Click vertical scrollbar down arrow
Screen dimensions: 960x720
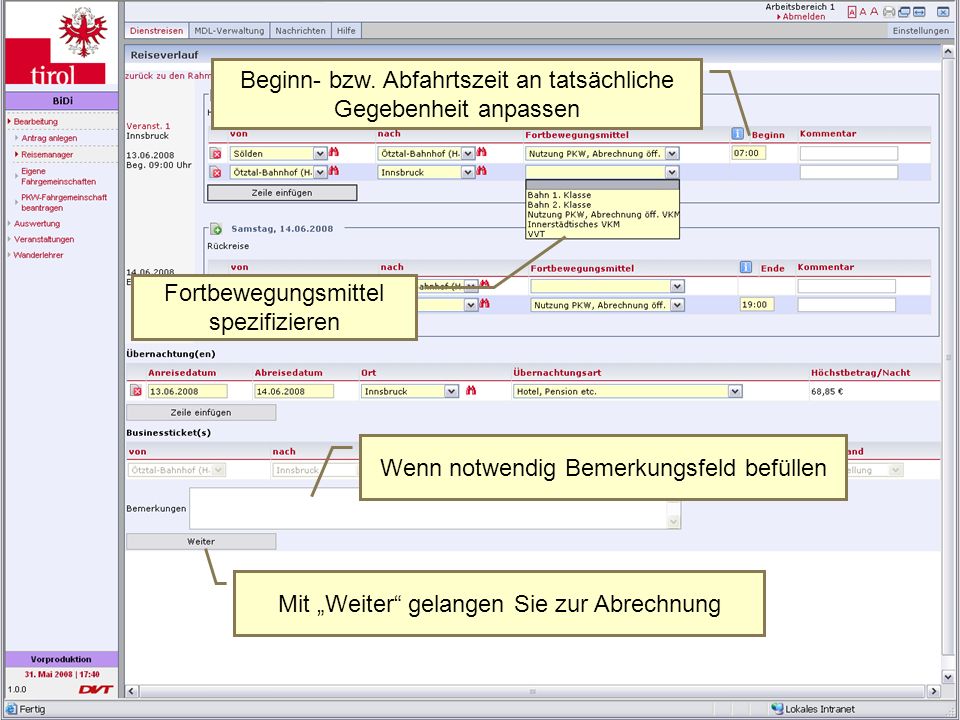948,677
